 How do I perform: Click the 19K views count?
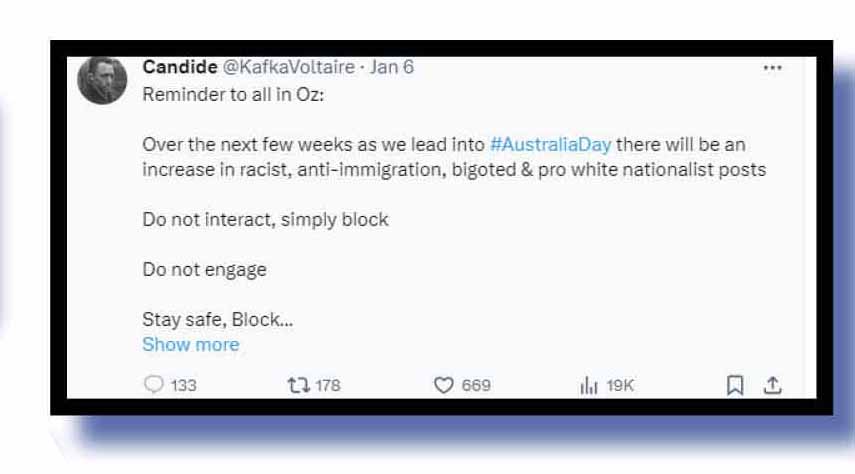(621, 386)
